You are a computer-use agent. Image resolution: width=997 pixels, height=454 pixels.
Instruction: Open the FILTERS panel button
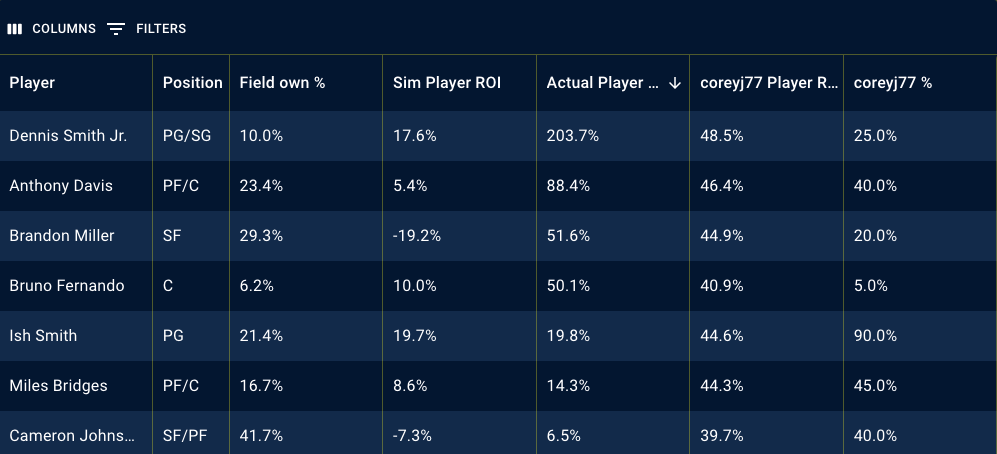(x=160, y=29)
